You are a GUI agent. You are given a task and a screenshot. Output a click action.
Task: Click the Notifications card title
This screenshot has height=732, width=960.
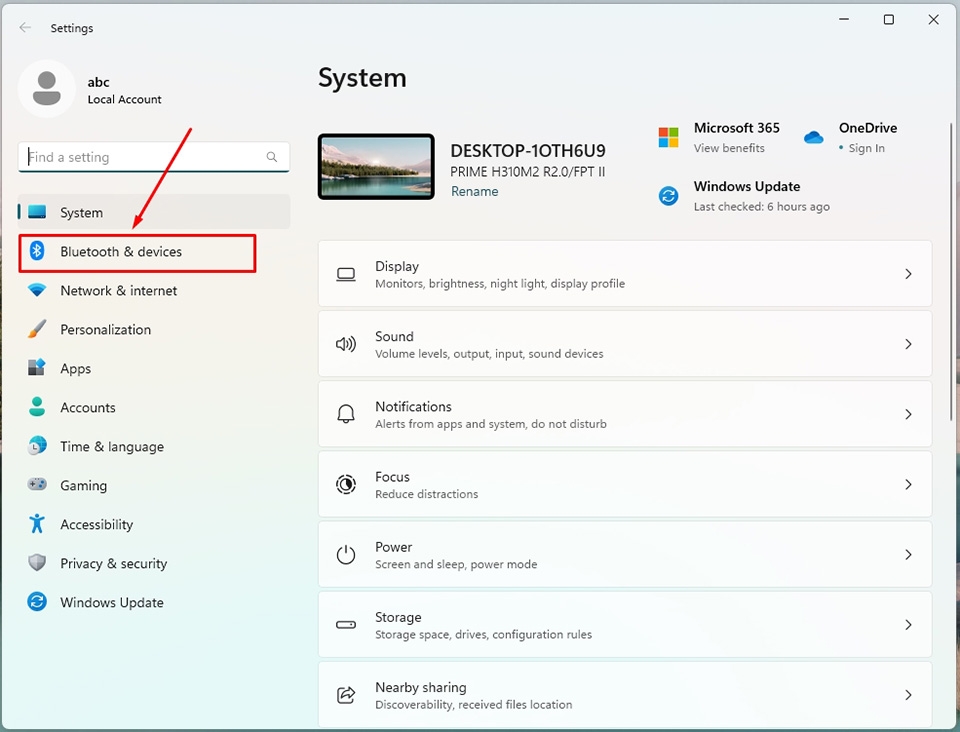413,406
